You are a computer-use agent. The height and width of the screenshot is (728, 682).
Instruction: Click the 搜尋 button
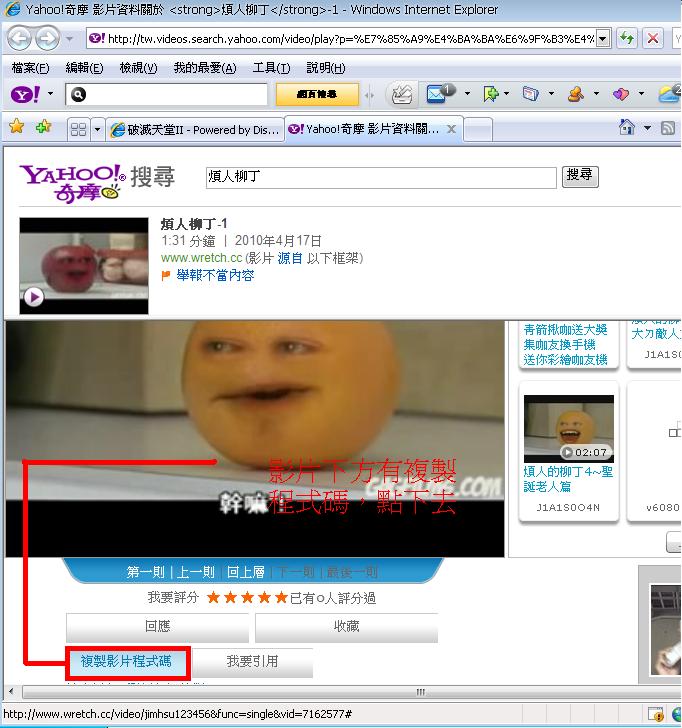tap(580, 176)
